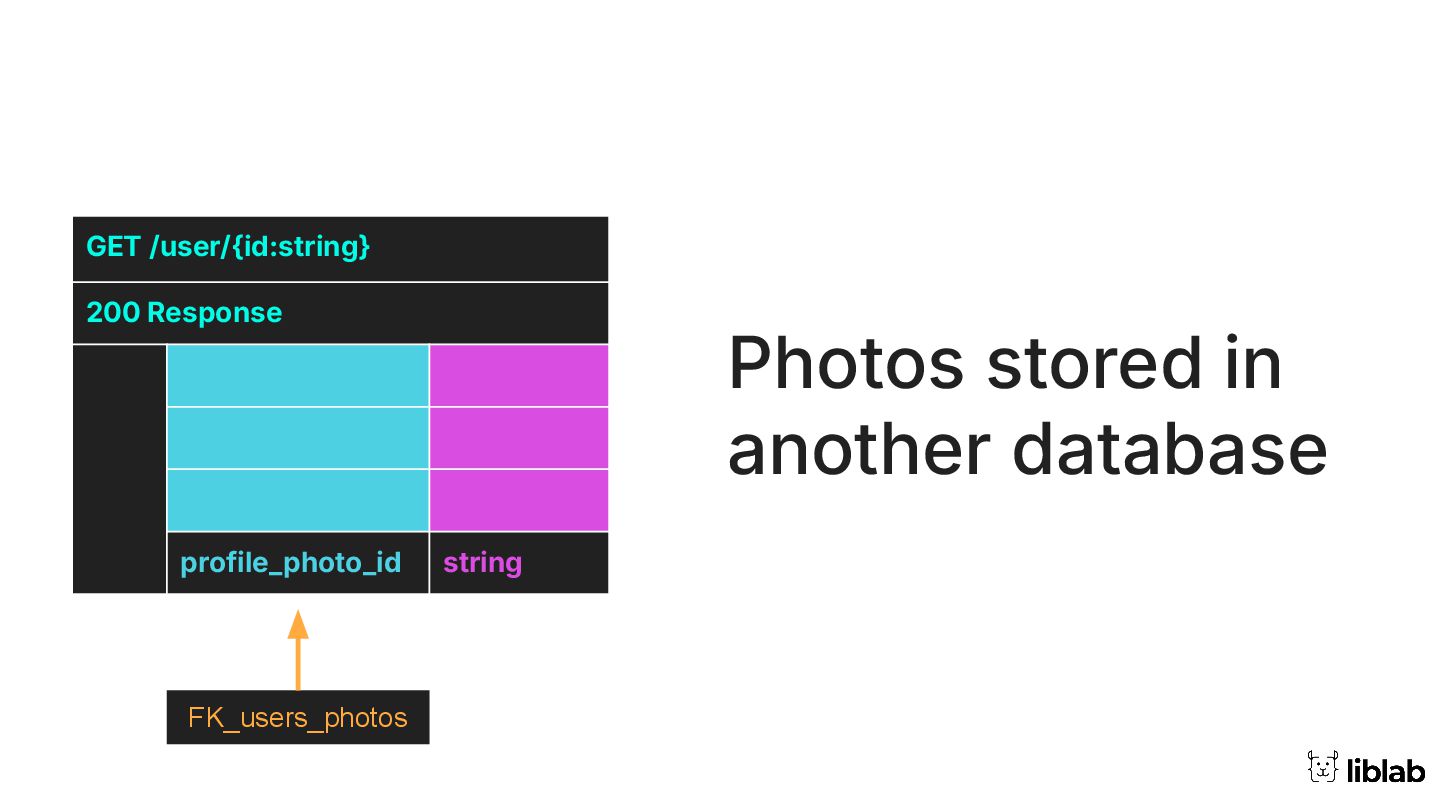Select the FK_users_photos label box

298,717
